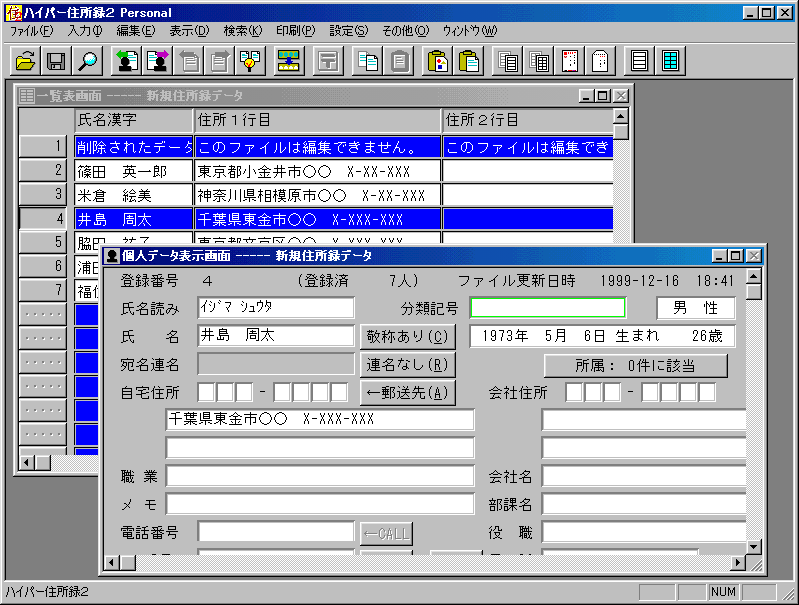The width and height of the screenshot is (799, 605).
Task: Click the 連名なし(R) button
Action: 407,364
